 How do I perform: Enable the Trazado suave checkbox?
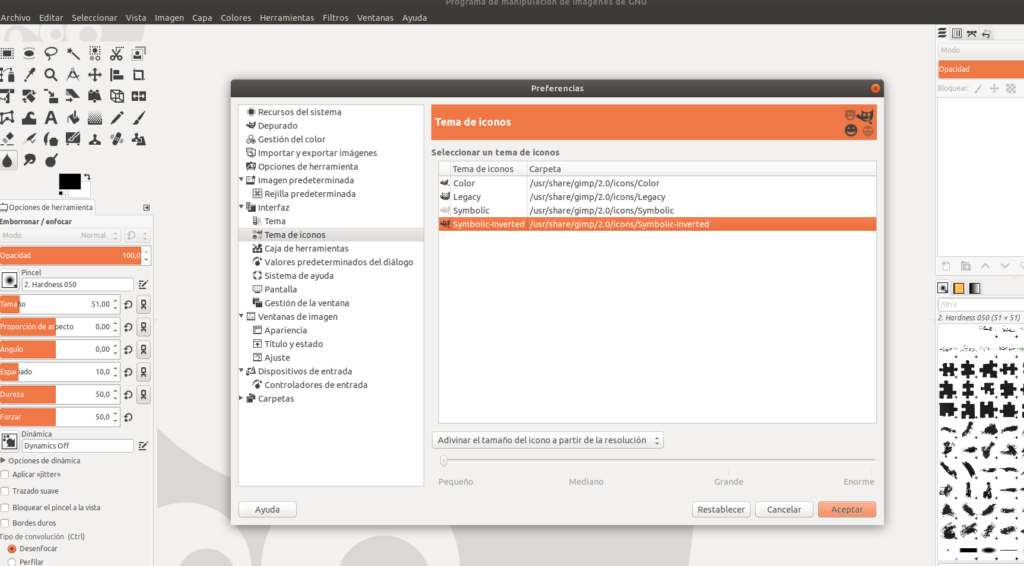click(x=5, y=491)
